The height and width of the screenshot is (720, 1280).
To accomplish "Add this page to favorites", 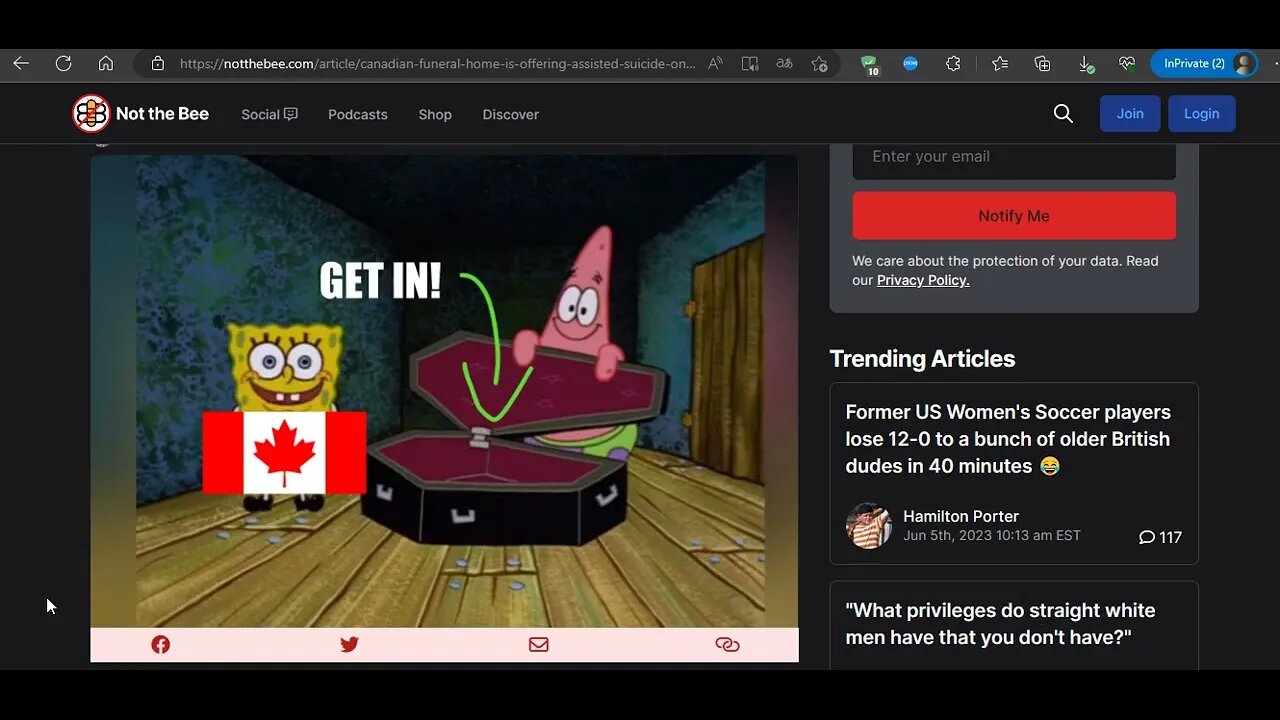I will tap(820, 64).
